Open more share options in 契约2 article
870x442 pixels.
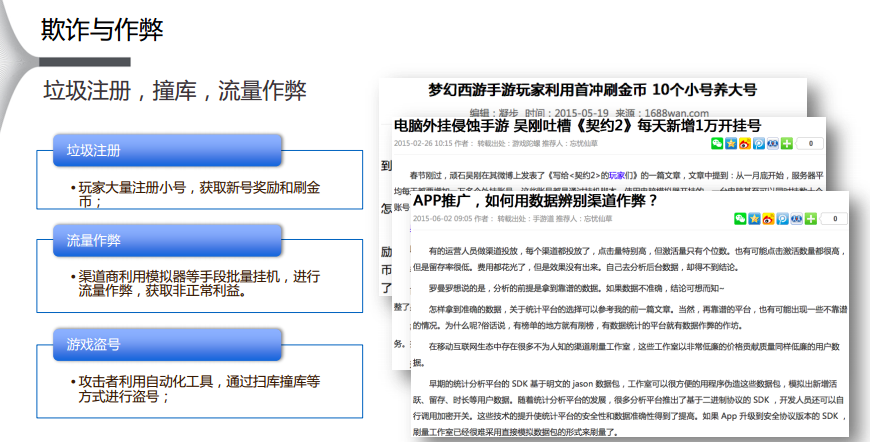coord(786,144)
